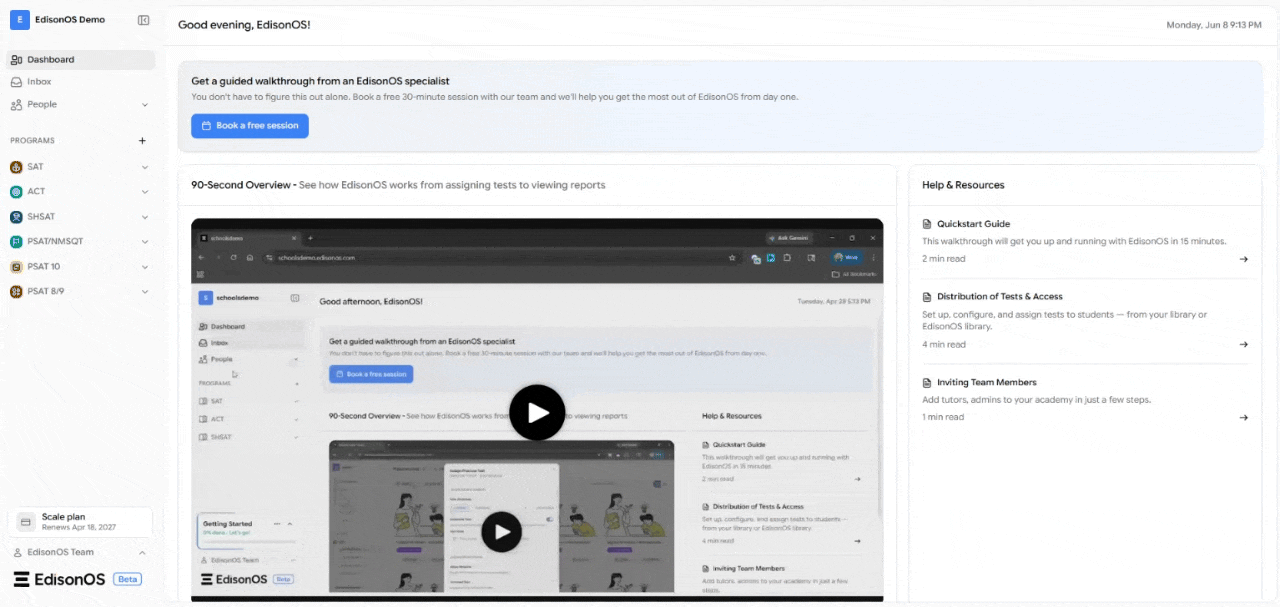This screenshot has width=1280, height=607.
Task: Click the Inviting Team Members document icon
Action: click(927, 383)
